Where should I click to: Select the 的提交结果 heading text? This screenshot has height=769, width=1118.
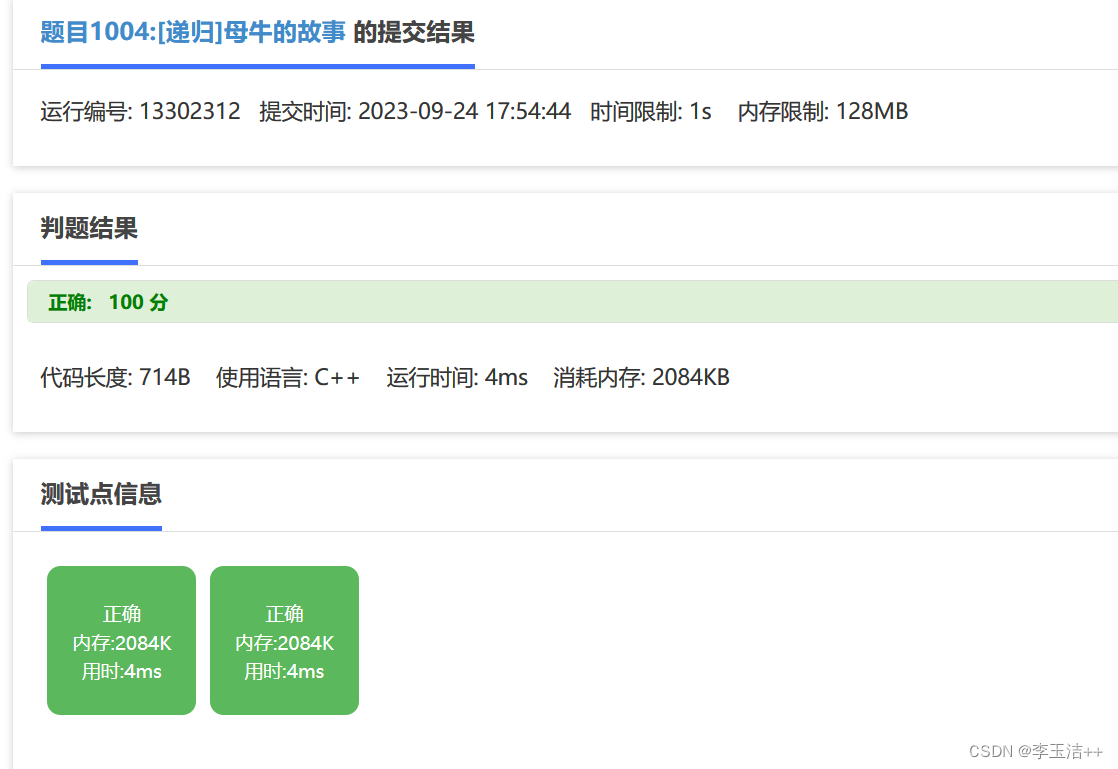[x=414, y=32]
